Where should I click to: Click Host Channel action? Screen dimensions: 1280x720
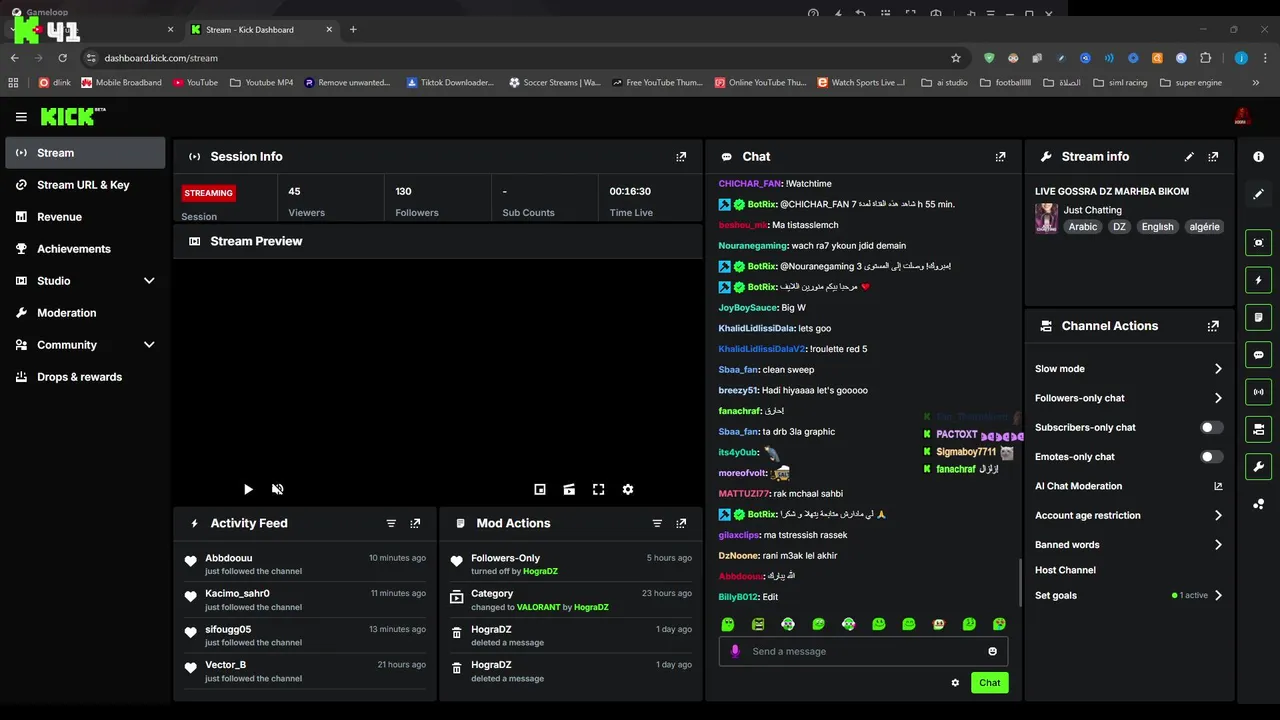(x=1065, y=570)
